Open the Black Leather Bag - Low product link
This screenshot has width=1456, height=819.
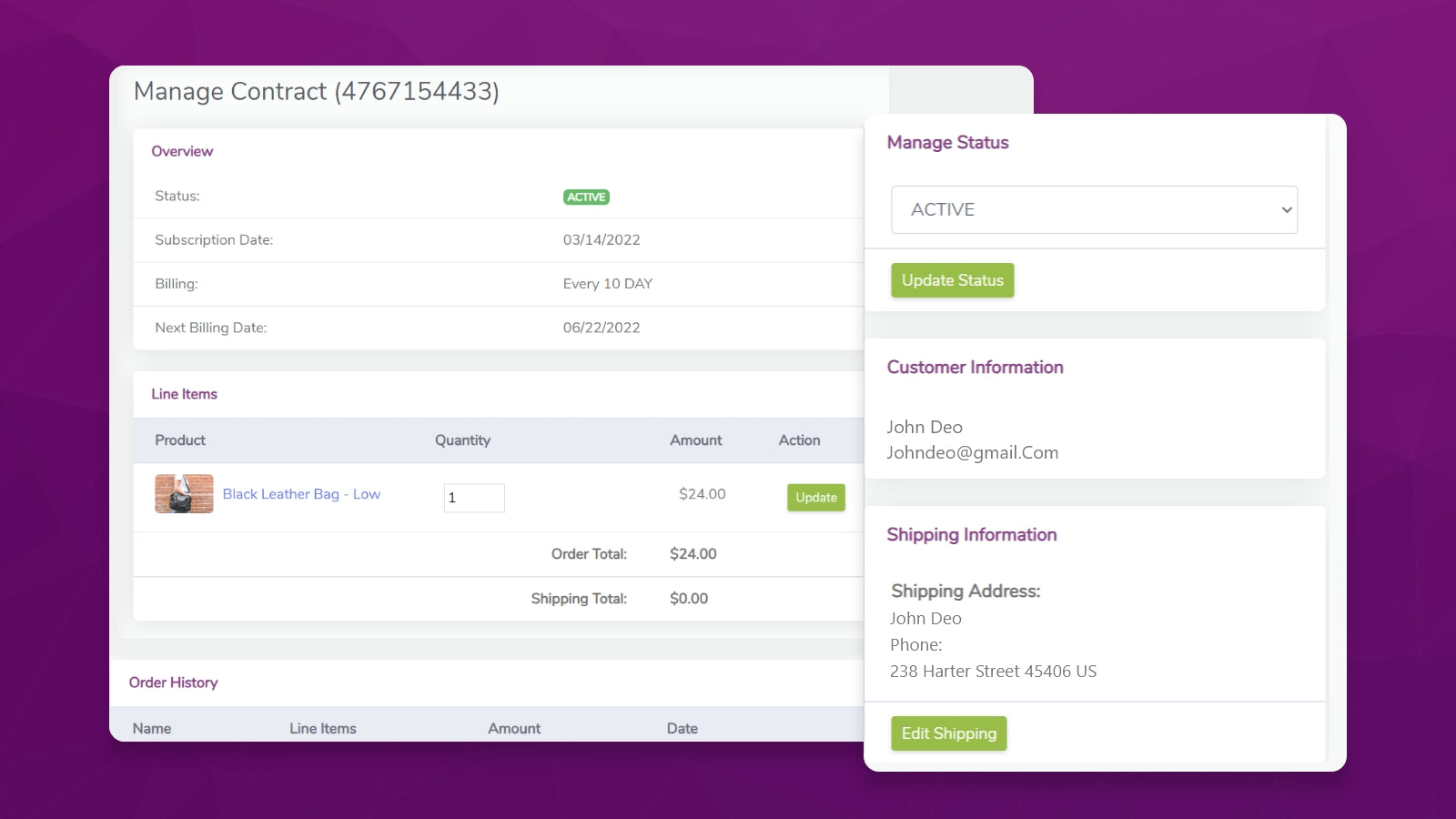click(301, 493)
